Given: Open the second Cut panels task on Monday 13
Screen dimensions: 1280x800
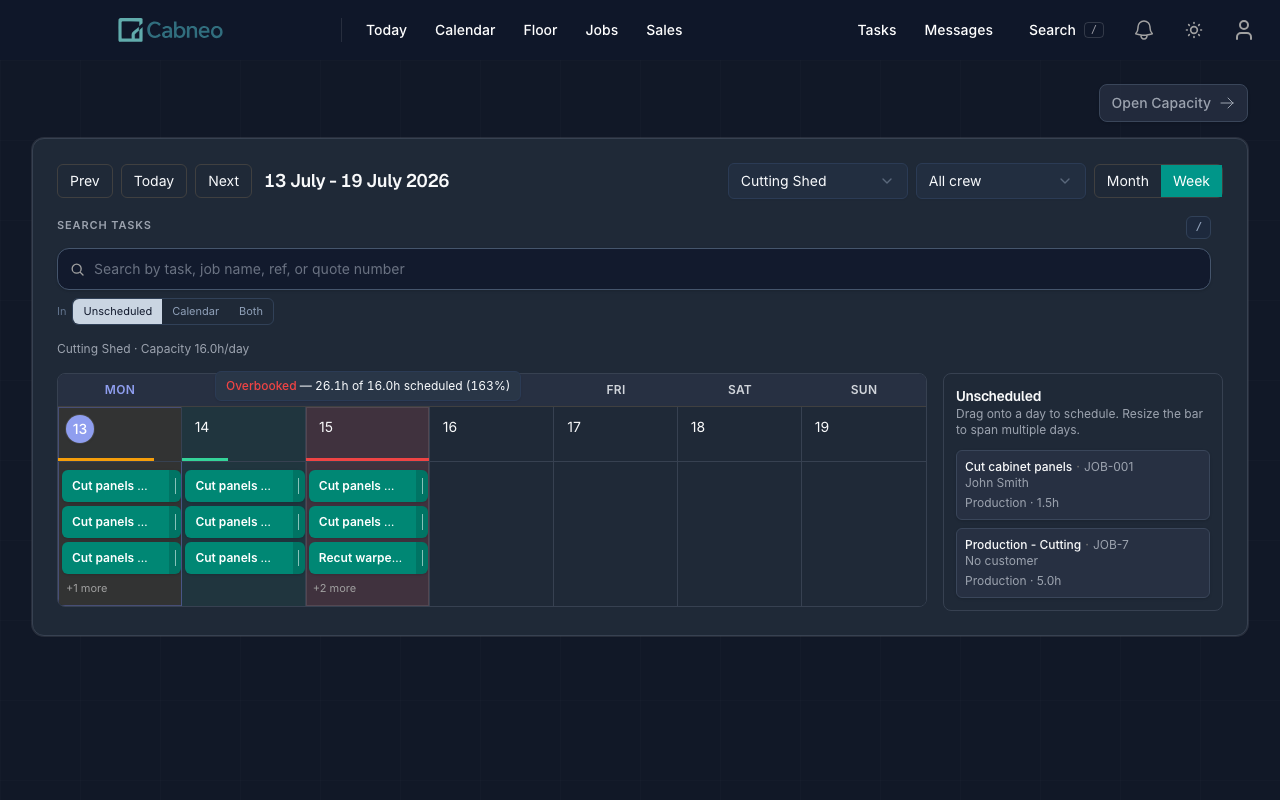Looking at the screenshot, I should [x=121, y=522].
